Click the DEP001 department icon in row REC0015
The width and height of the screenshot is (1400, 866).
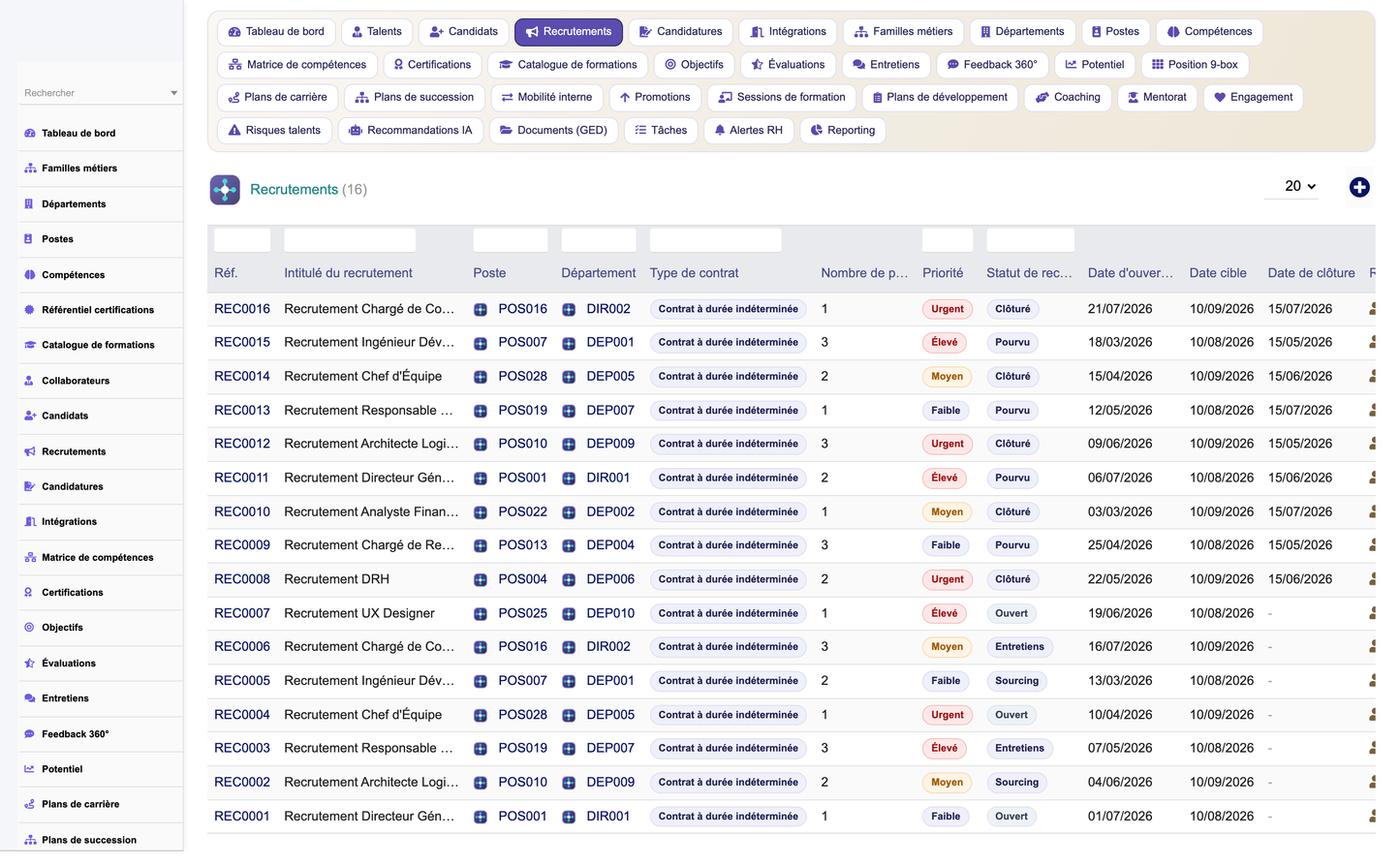(x=569, y=343)
